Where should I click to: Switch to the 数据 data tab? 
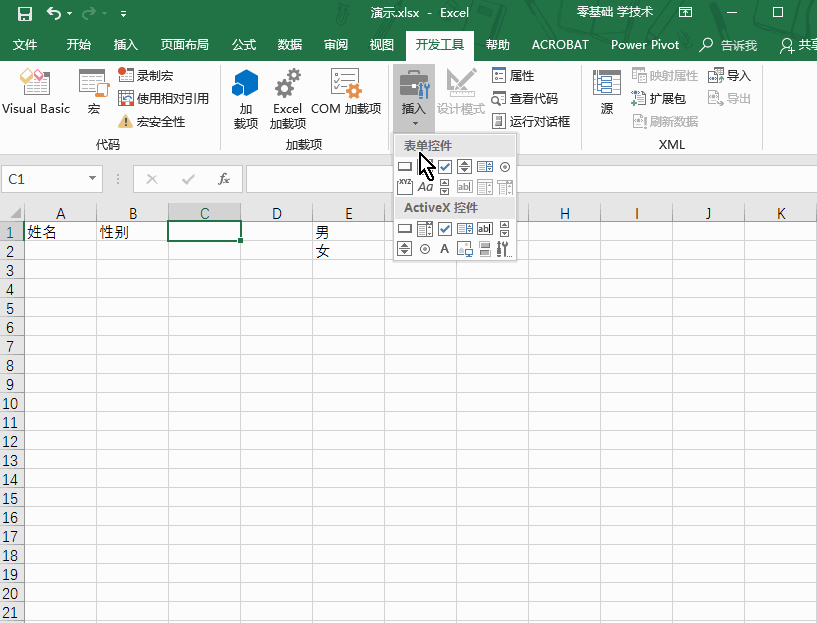290,45
